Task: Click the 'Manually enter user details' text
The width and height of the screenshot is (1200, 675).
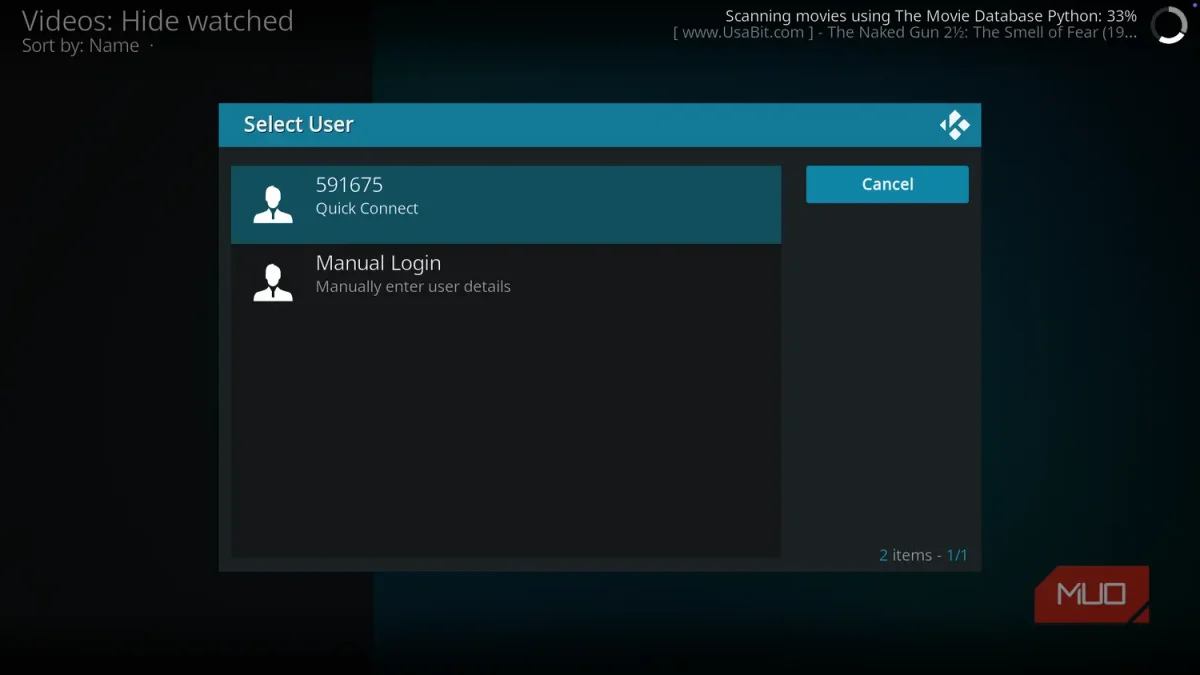Action: [413, 287]
